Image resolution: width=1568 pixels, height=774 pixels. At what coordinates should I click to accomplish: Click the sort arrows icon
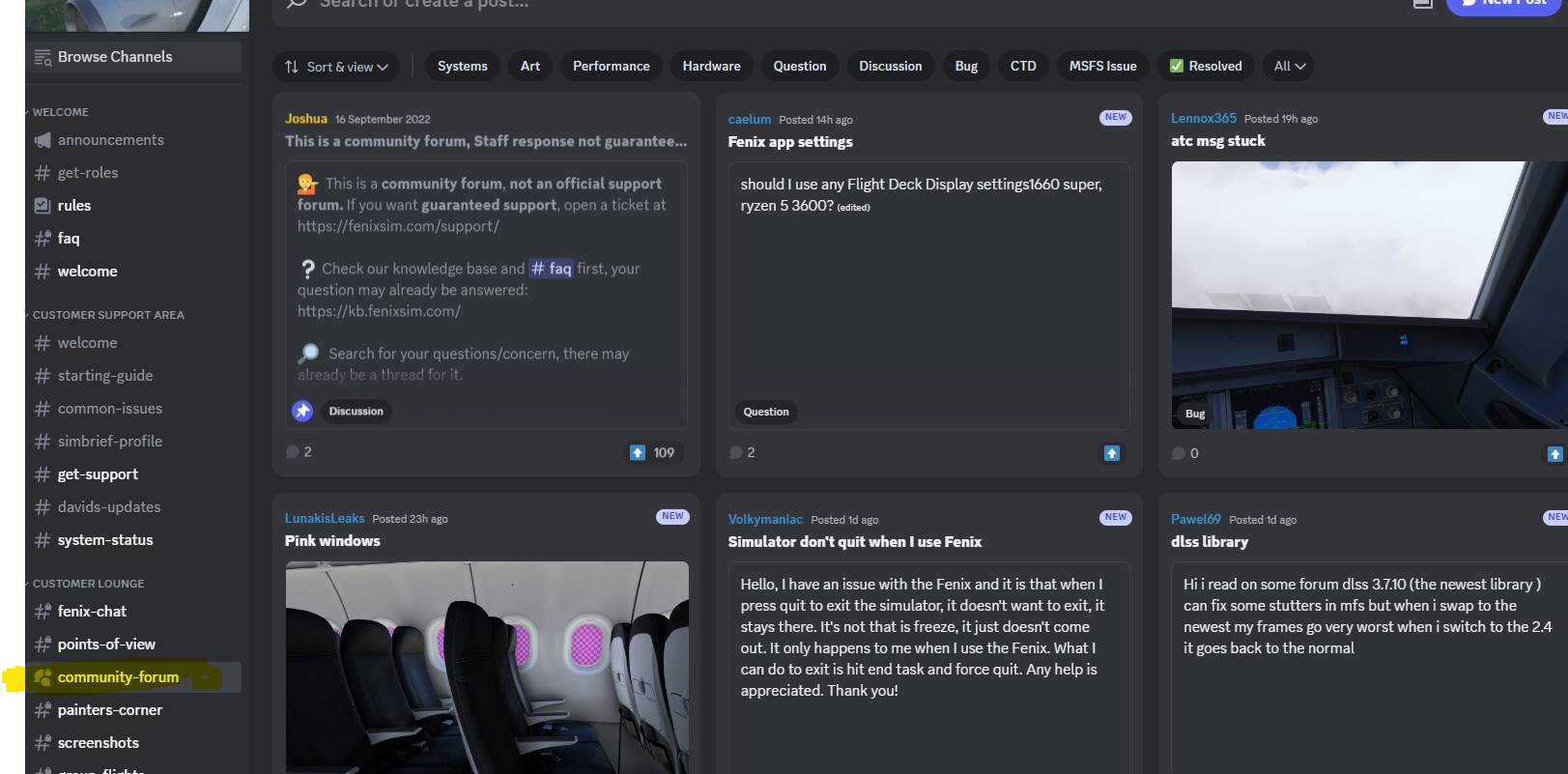tap(292, 67)
